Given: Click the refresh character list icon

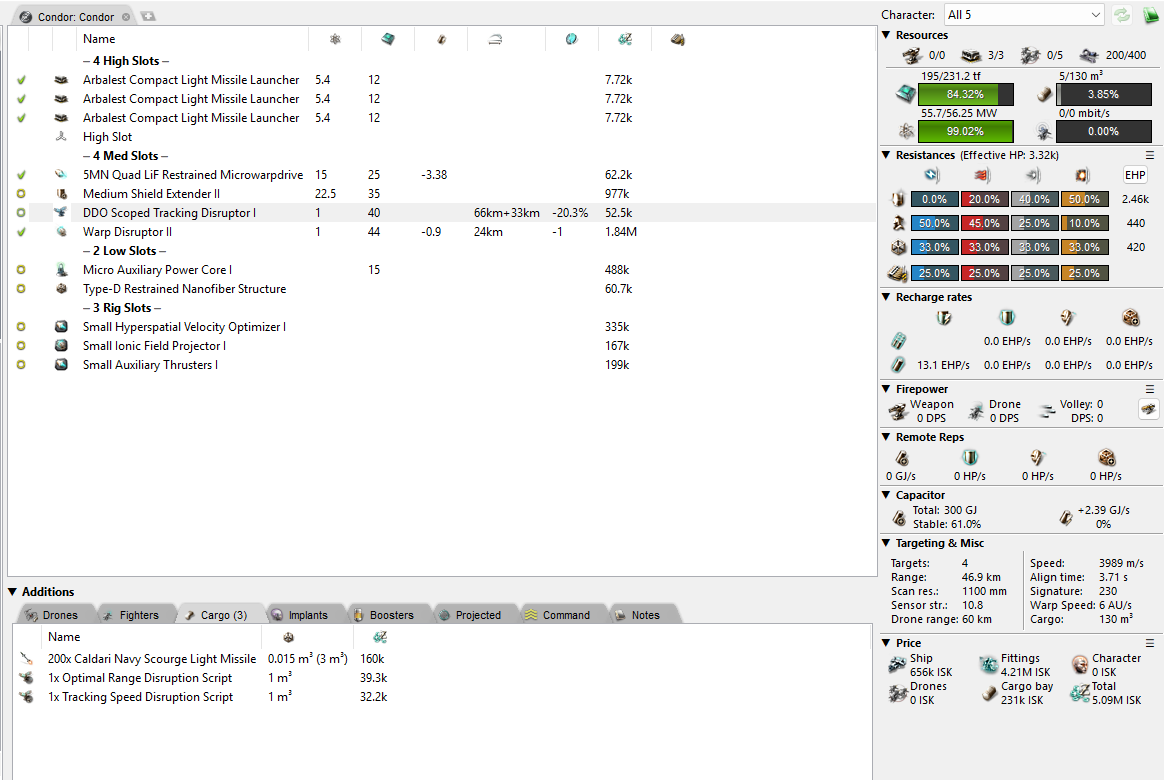Looking at the screenshot, I should [x=1123, y=15].
